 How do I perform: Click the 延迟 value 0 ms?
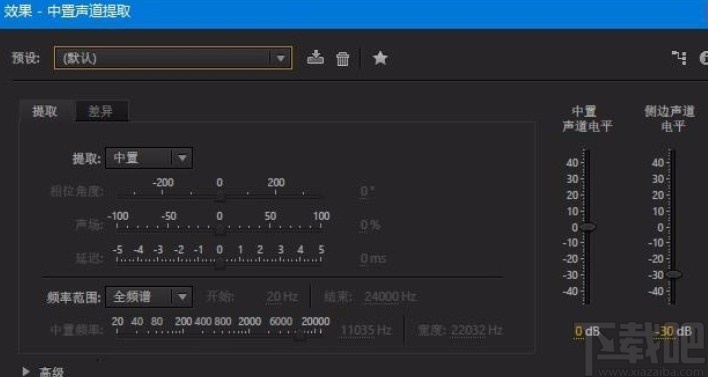[x=373, y=258]
